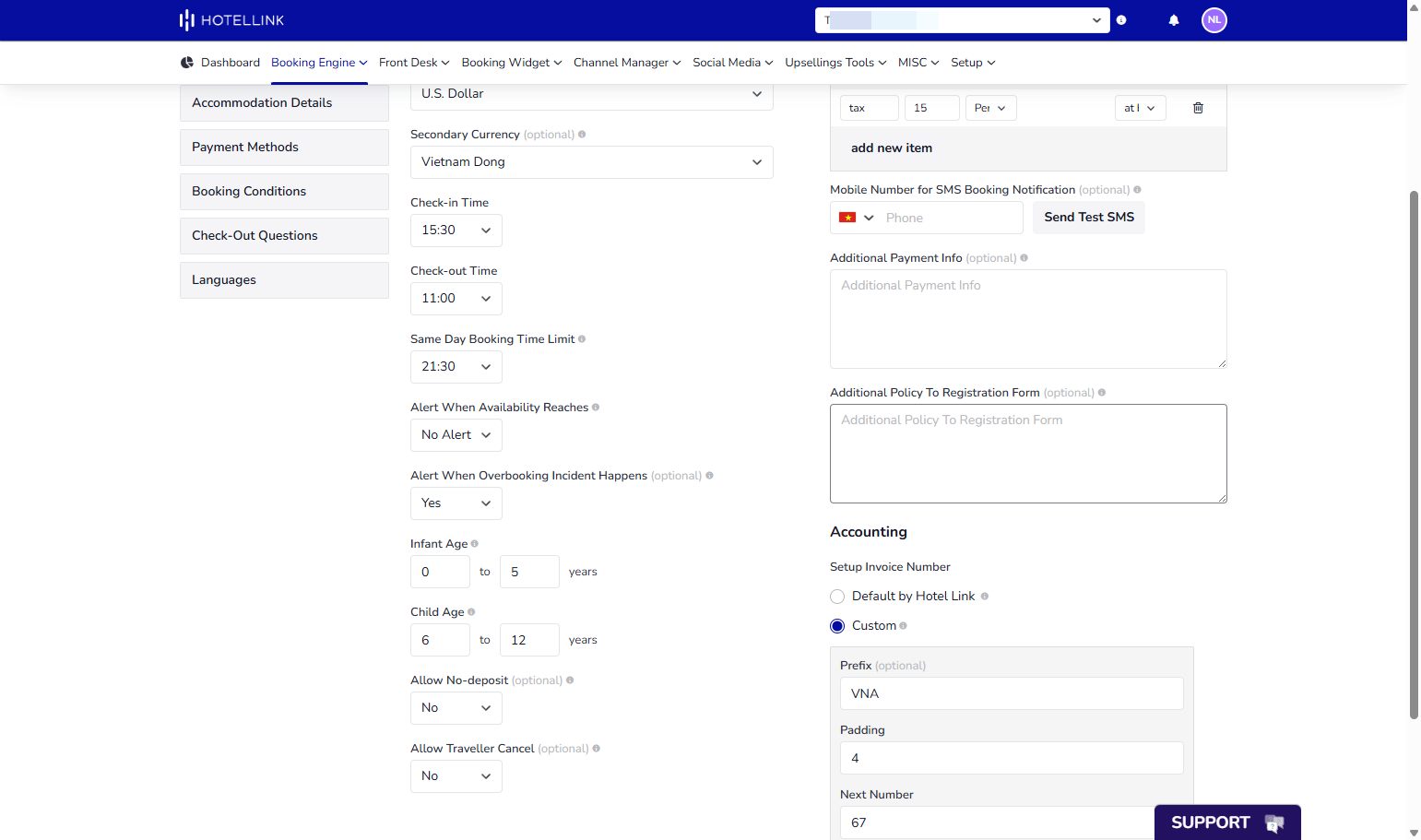Open the notifications bell
The height and width of the screenshot is (840, 1421).
[1174, 20]
